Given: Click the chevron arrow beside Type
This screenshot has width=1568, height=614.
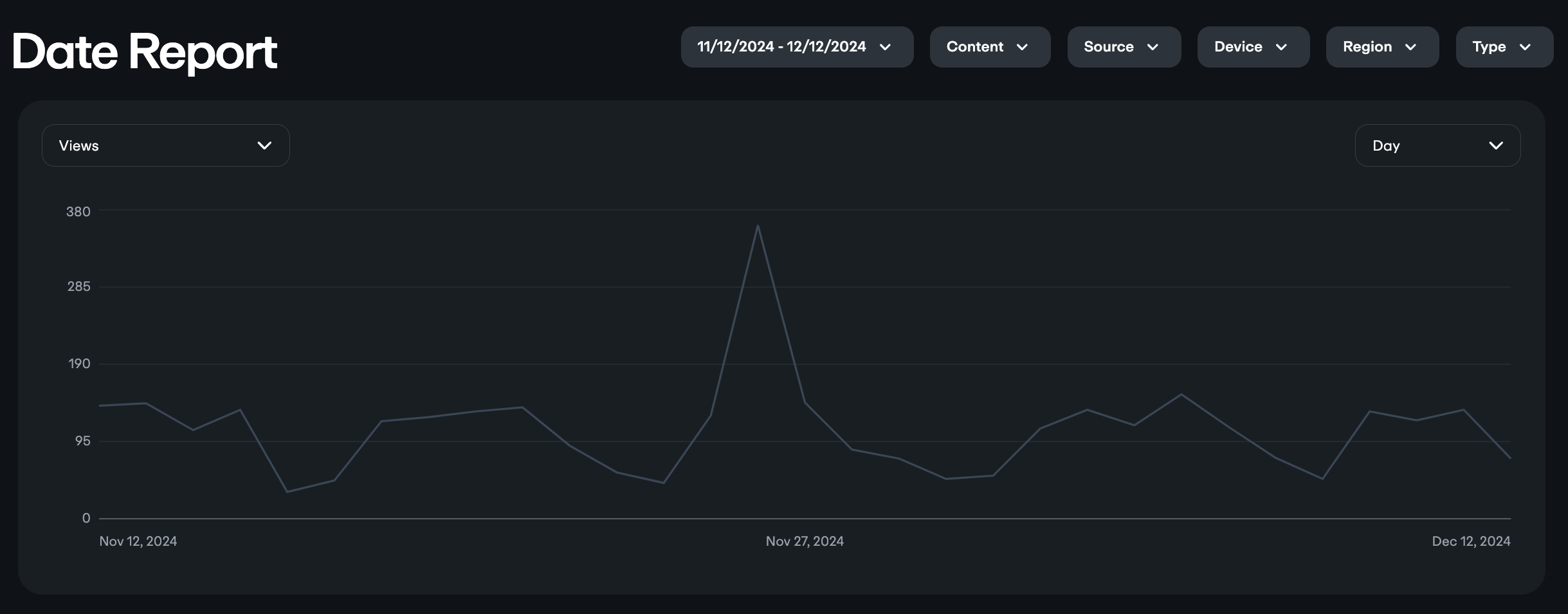Looking at the screenshot, I should click(x=1525, y=47).
